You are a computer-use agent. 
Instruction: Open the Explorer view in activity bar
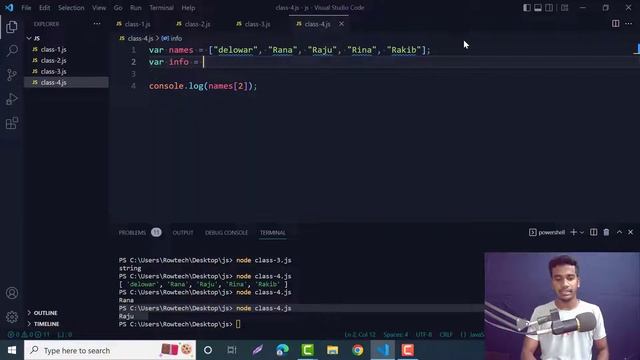point(12,27)
